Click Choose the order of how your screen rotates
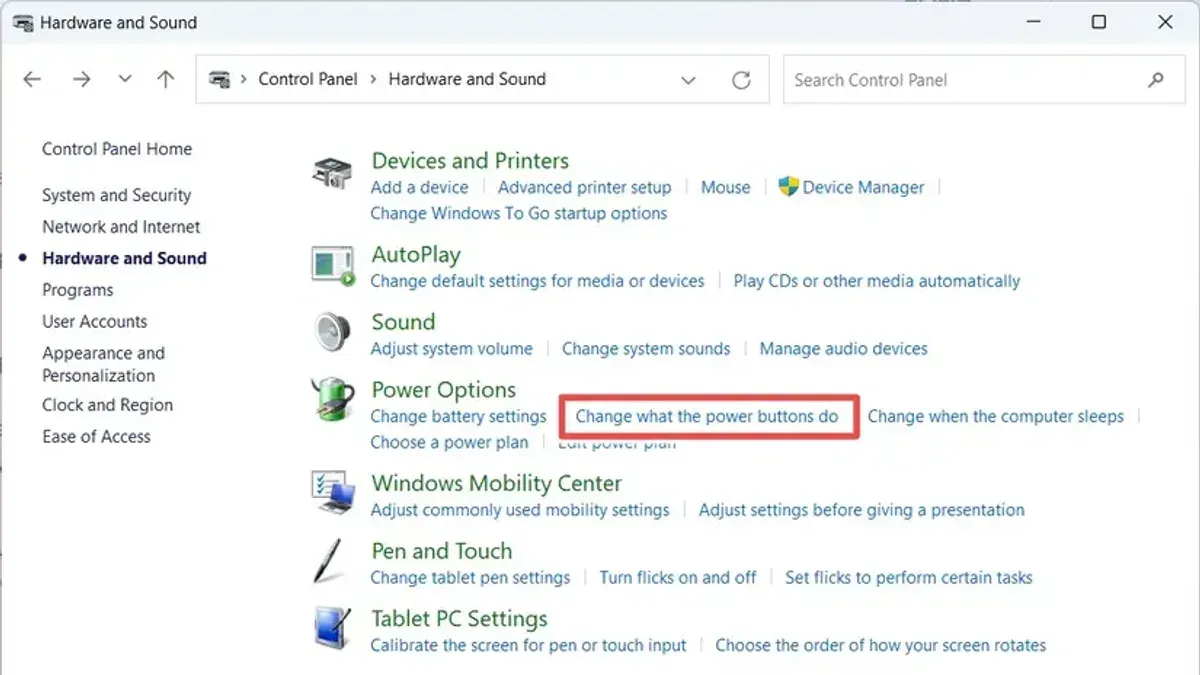Image resolution: width=1200 pixels, height=675 pixels. (x=881, y=645)
